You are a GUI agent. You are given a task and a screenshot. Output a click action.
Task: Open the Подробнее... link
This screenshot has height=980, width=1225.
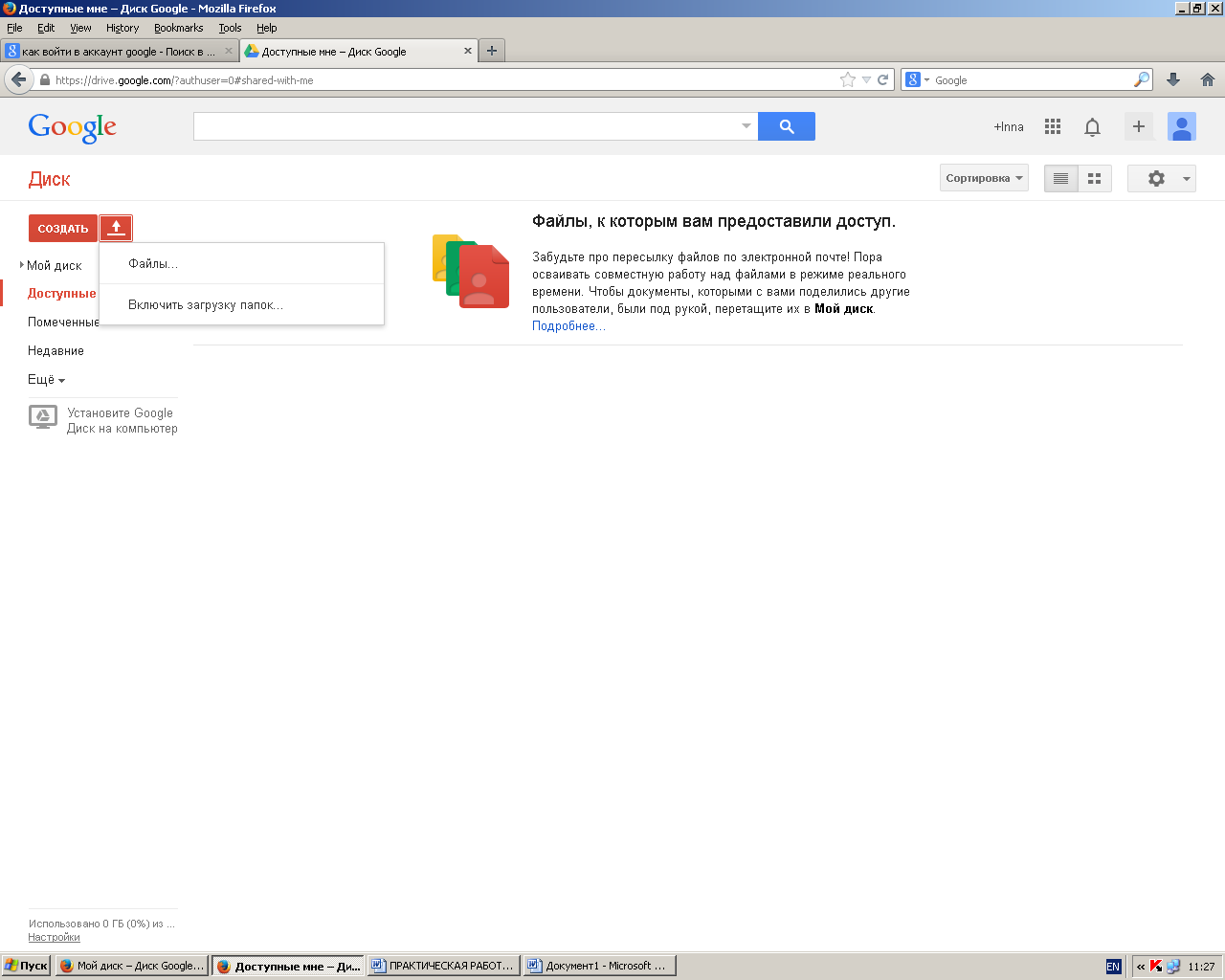click(568, 326)
